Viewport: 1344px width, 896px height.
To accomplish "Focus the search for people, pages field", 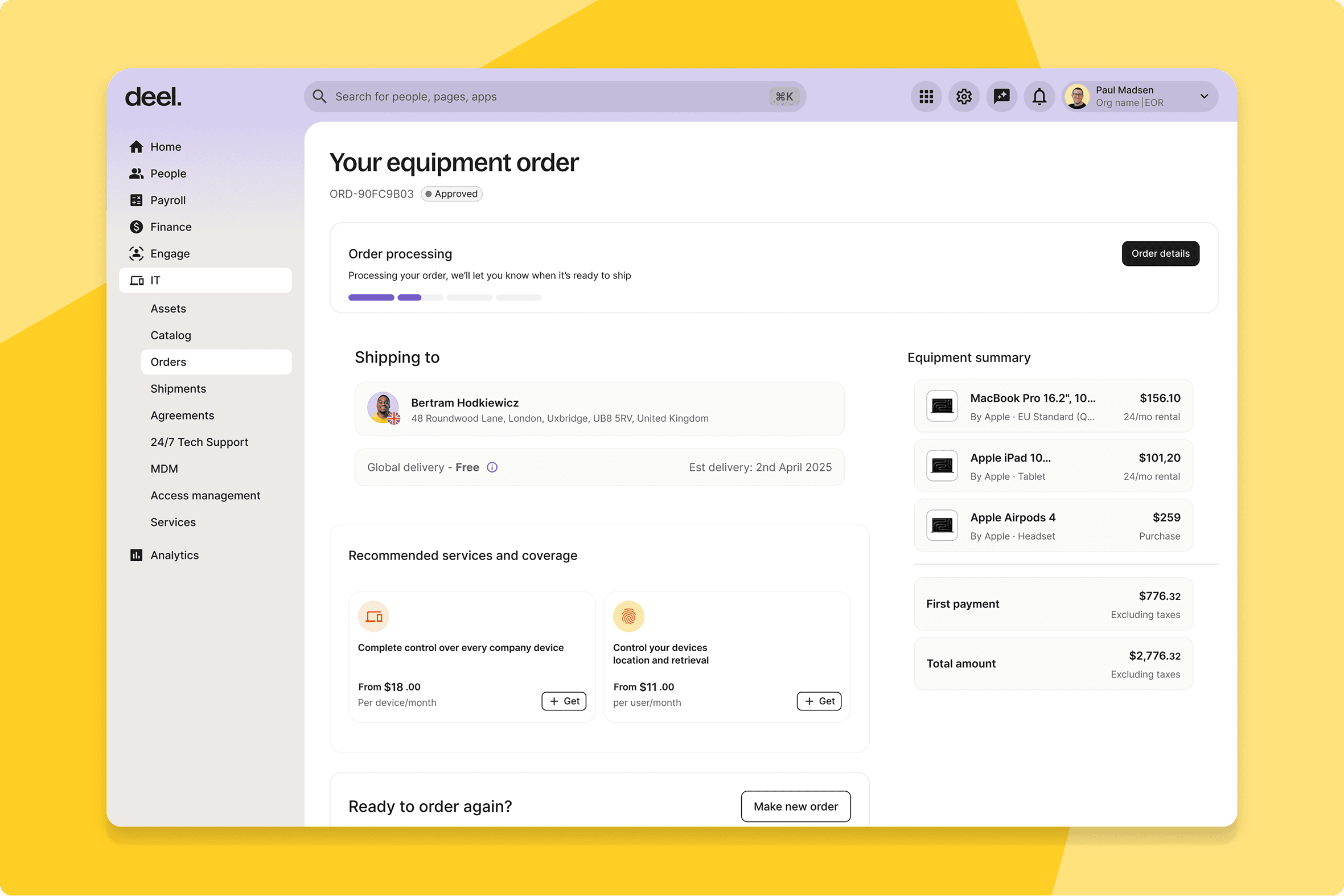I will 555,97.
